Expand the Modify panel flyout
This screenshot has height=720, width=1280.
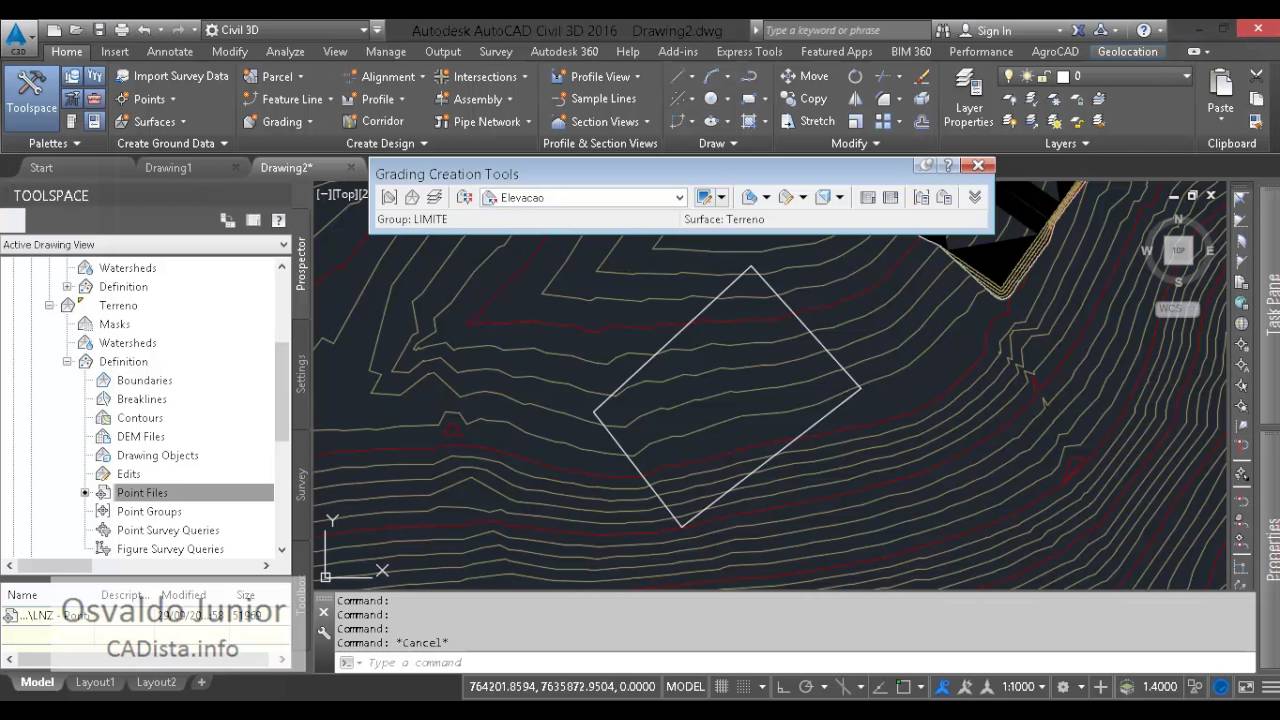[x=854, y=143]
